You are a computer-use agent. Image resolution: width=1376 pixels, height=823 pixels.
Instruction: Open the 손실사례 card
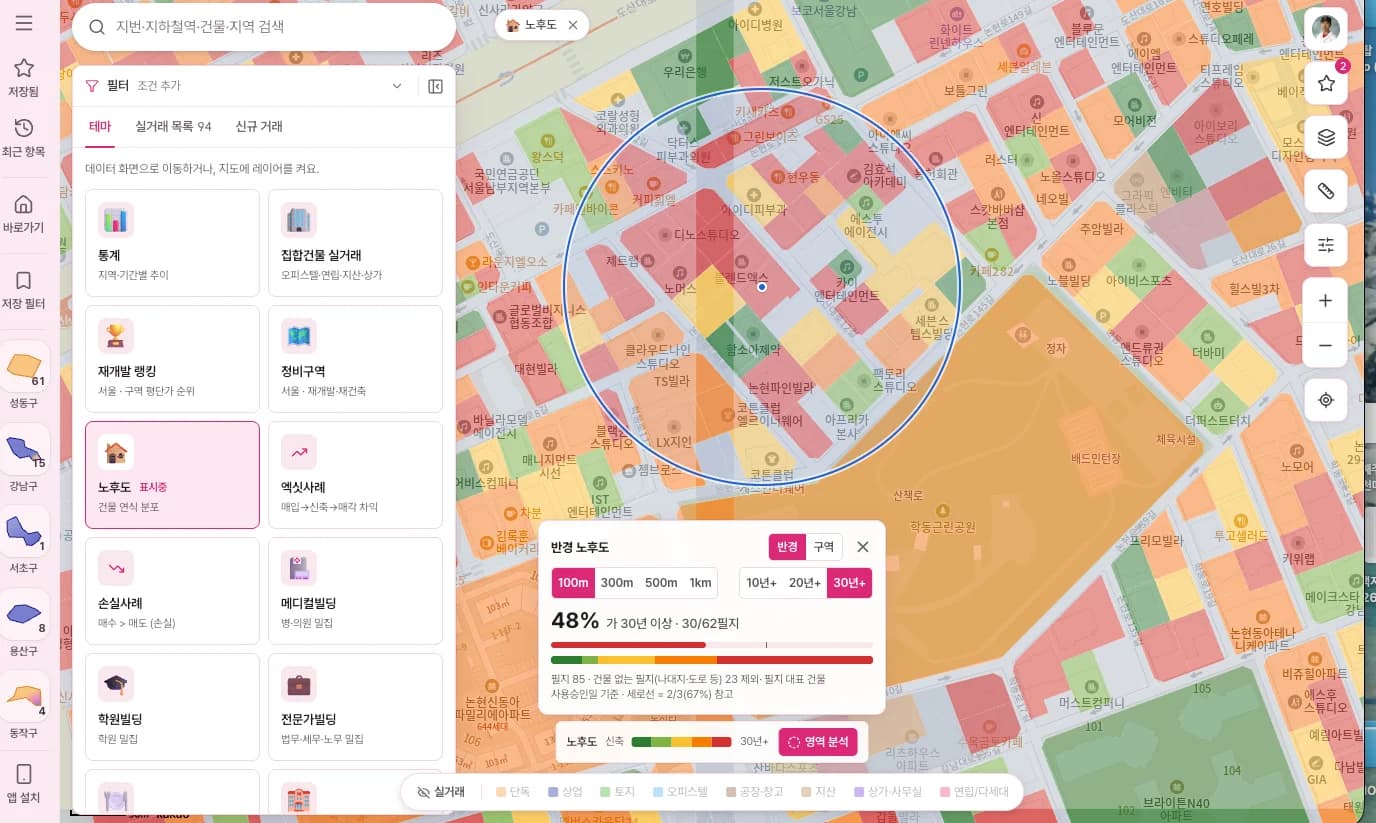tap(172, 591)
